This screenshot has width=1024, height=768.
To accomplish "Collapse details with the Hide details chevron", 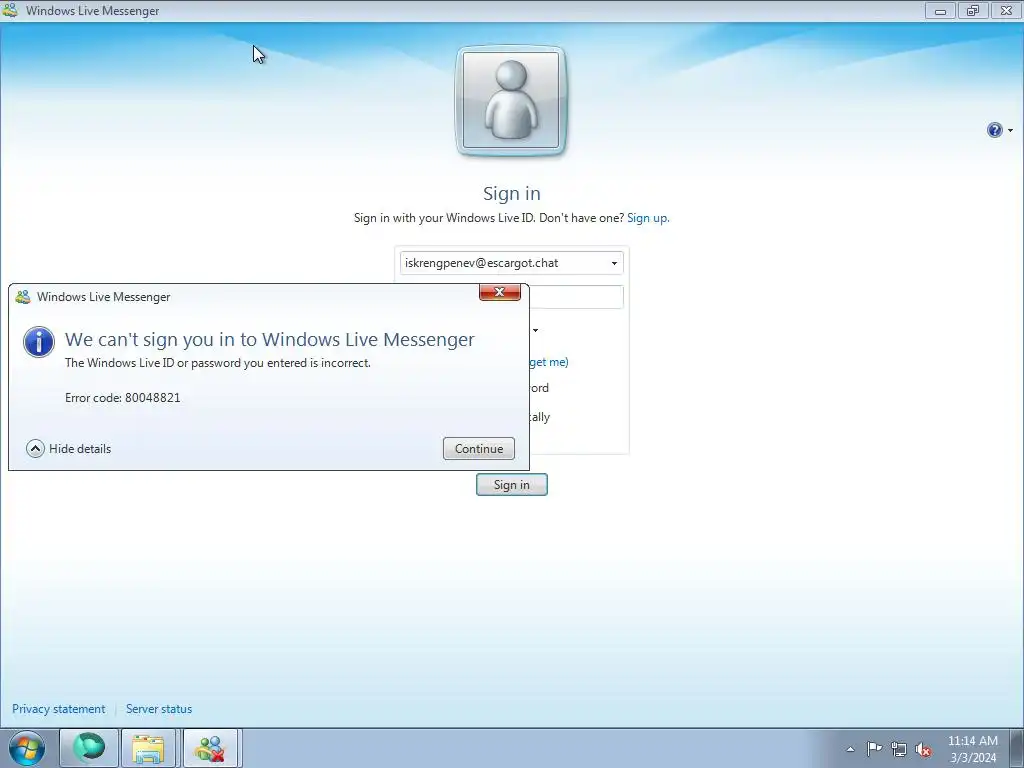I will coord(35,449).
